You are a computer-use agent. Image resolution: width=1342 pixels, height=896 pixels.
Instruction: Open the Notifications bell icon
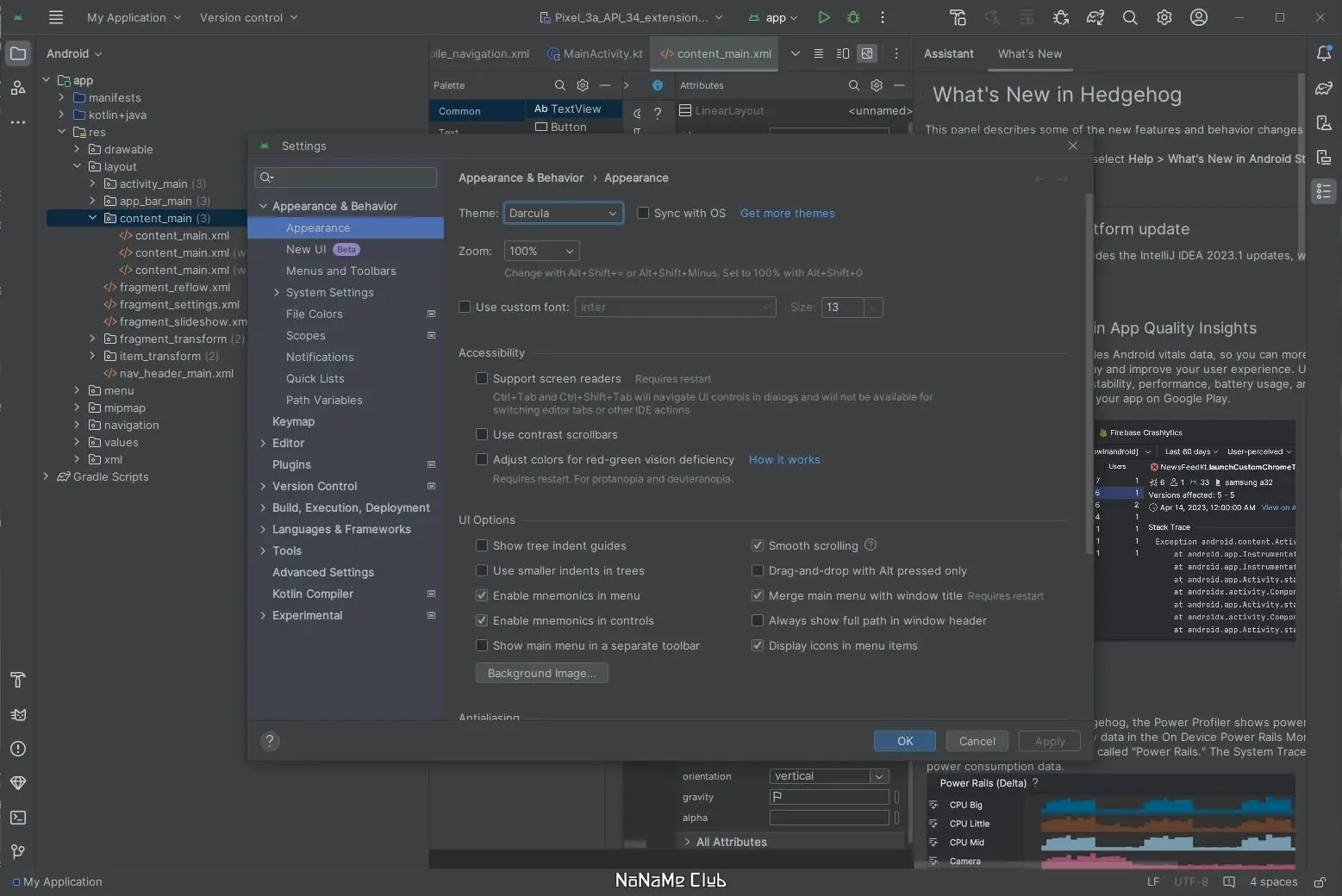(x=1324, y=53)
